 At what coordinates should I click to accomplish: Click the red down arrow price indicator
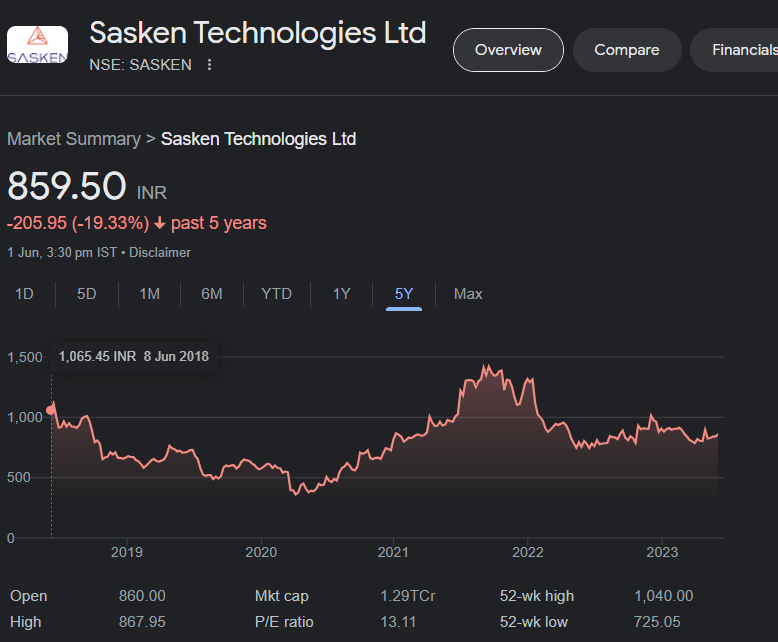coord(159,223)
